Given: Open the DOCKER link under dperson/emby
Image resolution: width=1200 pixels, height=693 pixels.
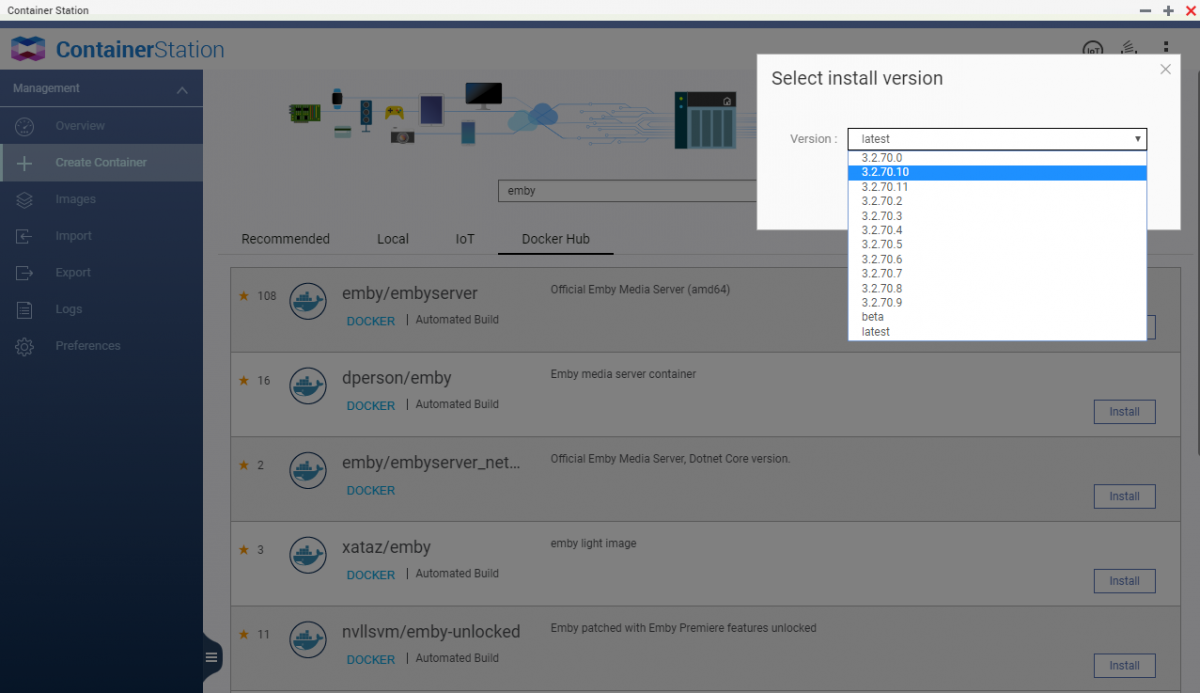Looking at the screenshot, I should pos(371,406).
